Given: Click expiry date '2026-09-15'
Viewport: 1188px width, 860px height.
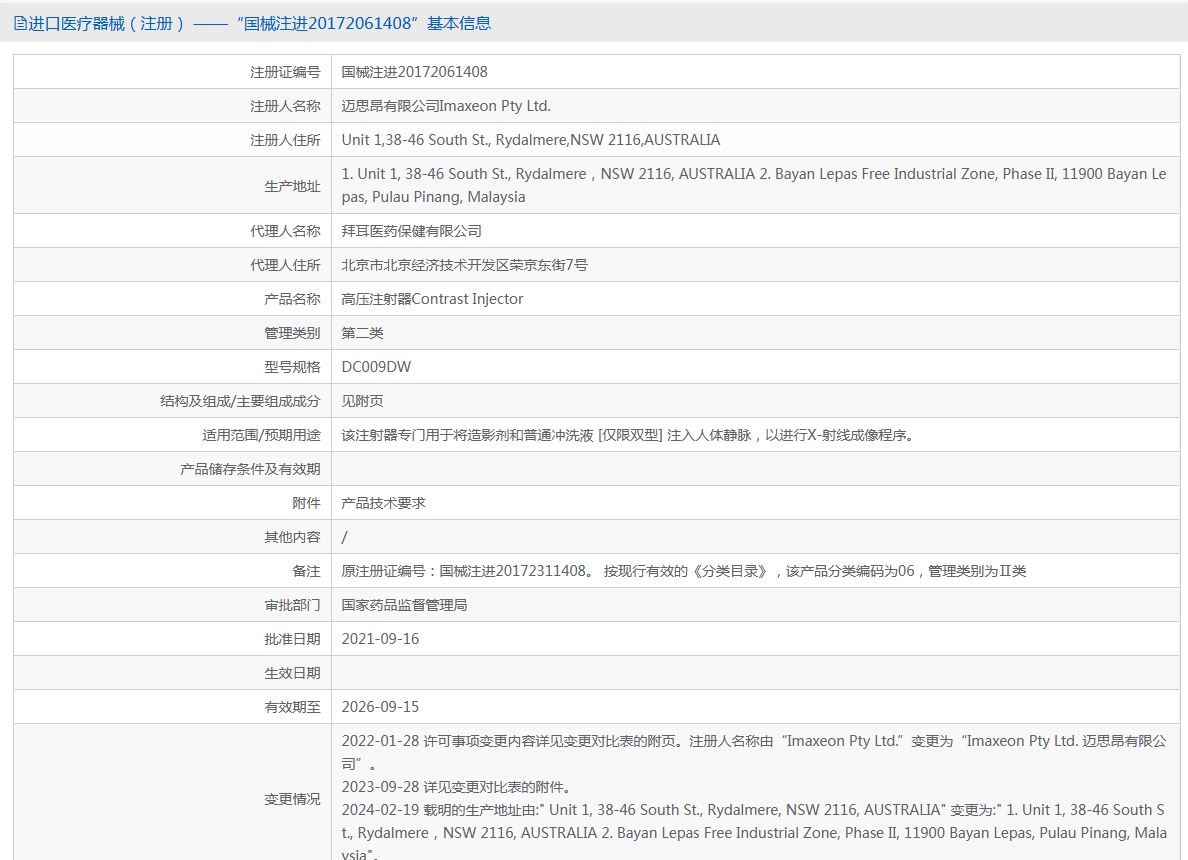Looking at the screenshot, I should (x=380, y=708).
